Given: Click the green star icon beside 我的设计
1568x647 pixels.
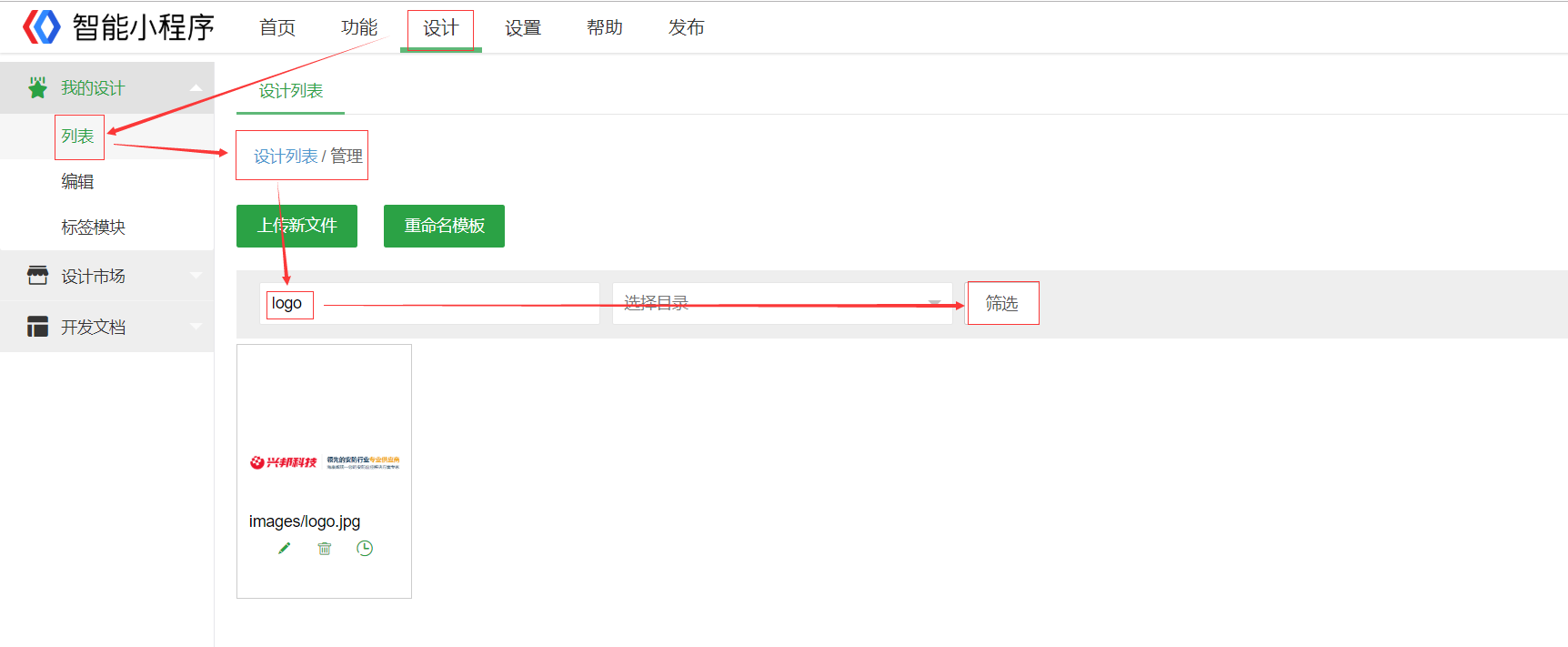Looking at the screenshot, I should [37, 88].
